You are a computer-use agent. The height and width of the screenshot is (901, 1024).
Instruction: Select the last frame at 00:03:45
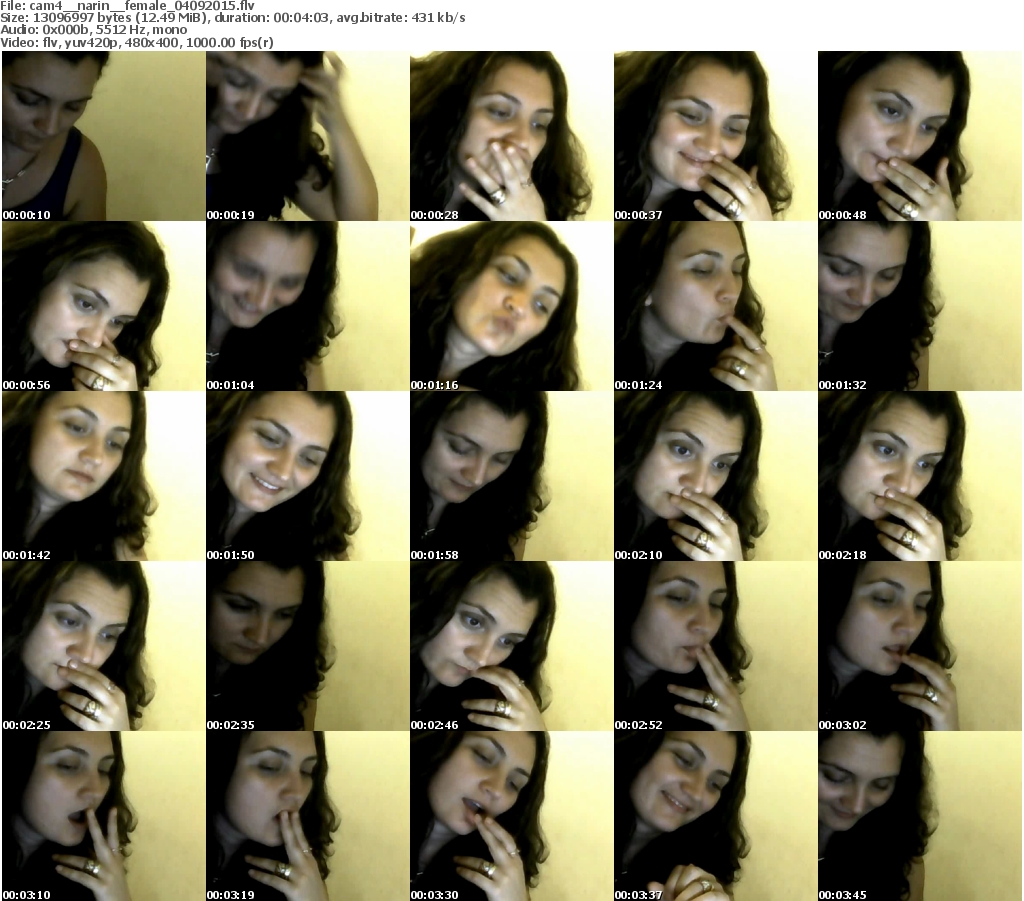pos(920,816)
